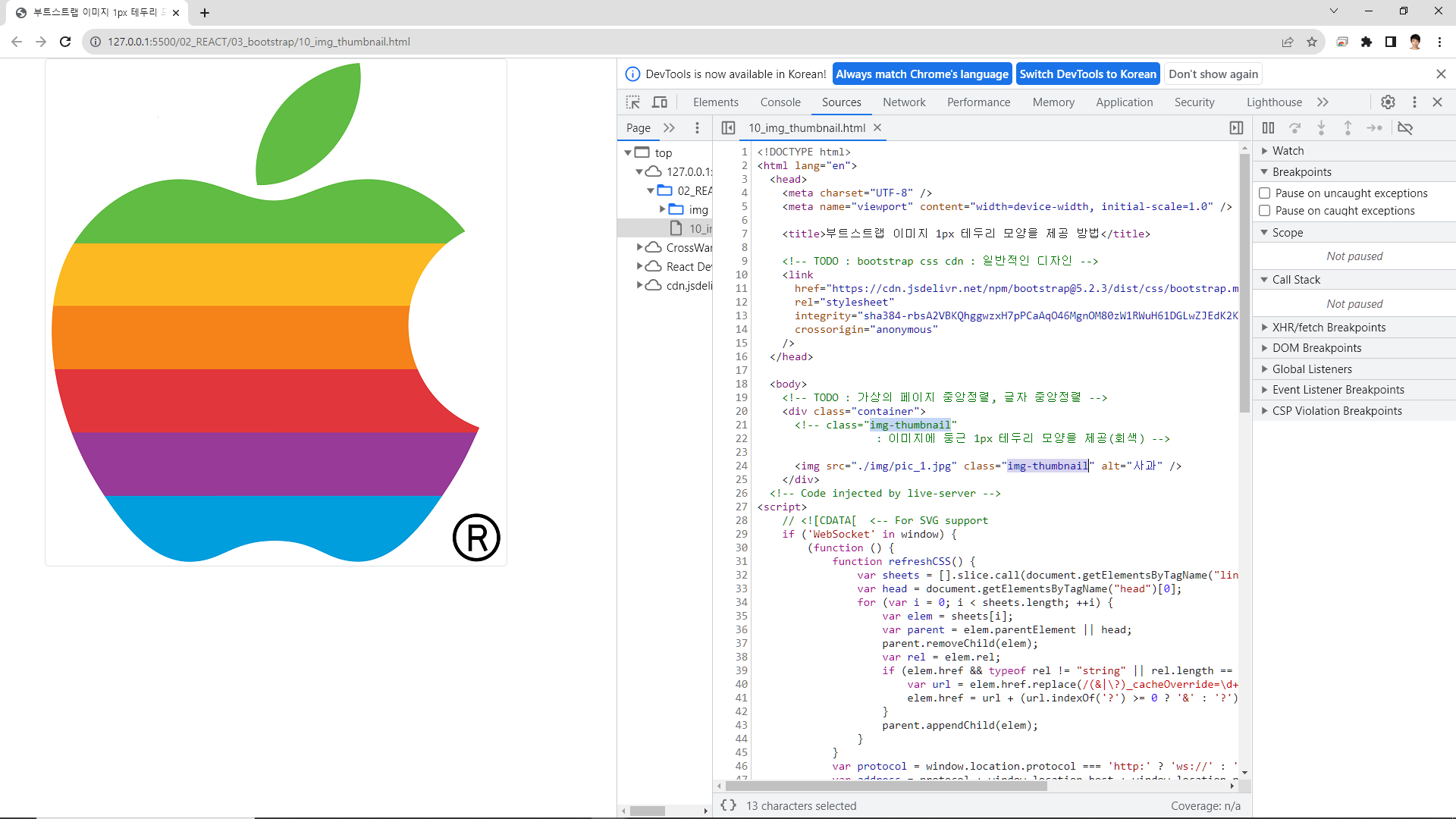This screenshot has width=1456, height=819.
Task: Enable Pause on uncaught exceptions
Action: point(1265,193)
